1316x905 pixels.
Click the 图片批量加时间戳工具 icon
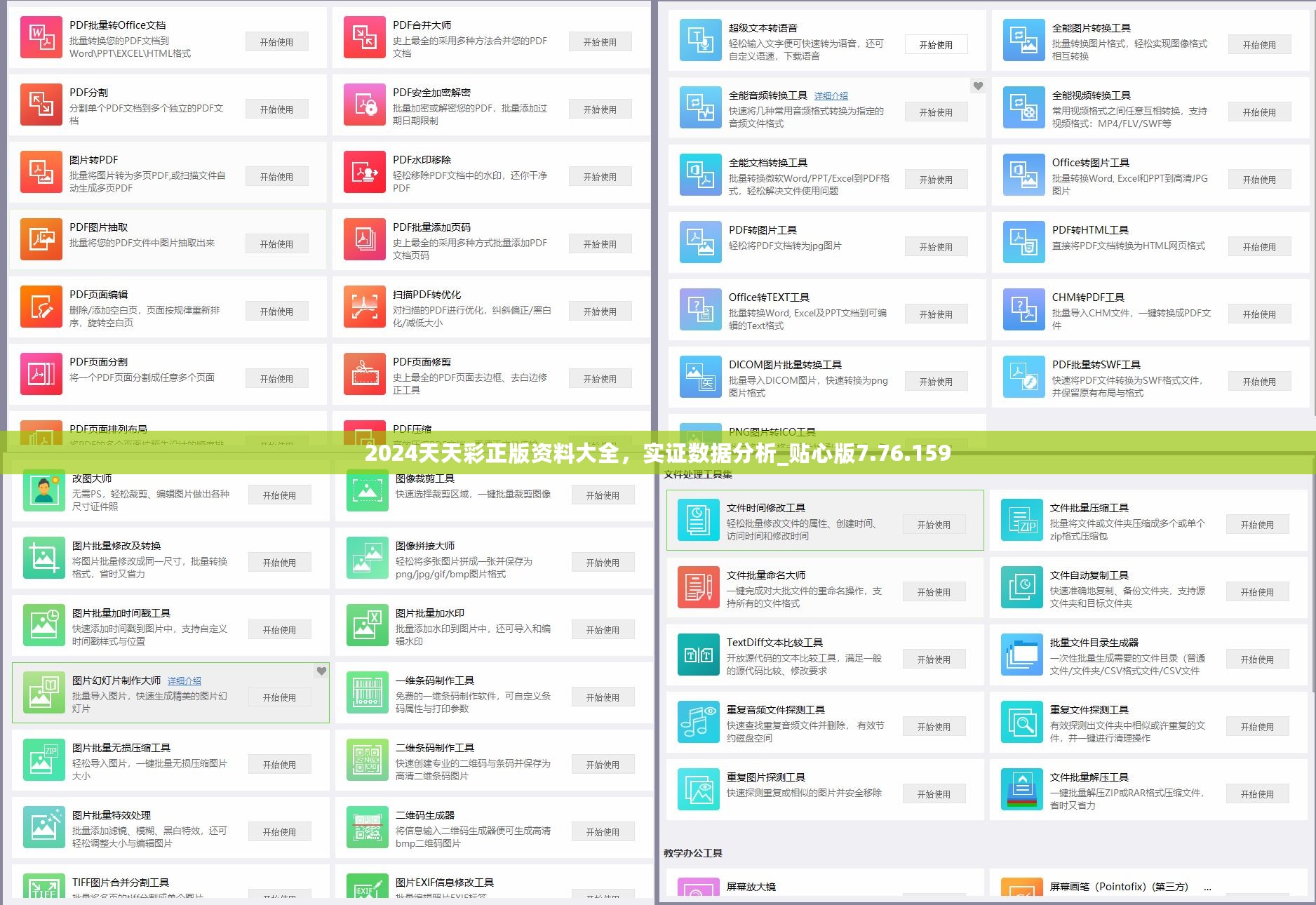coord(44,625)
